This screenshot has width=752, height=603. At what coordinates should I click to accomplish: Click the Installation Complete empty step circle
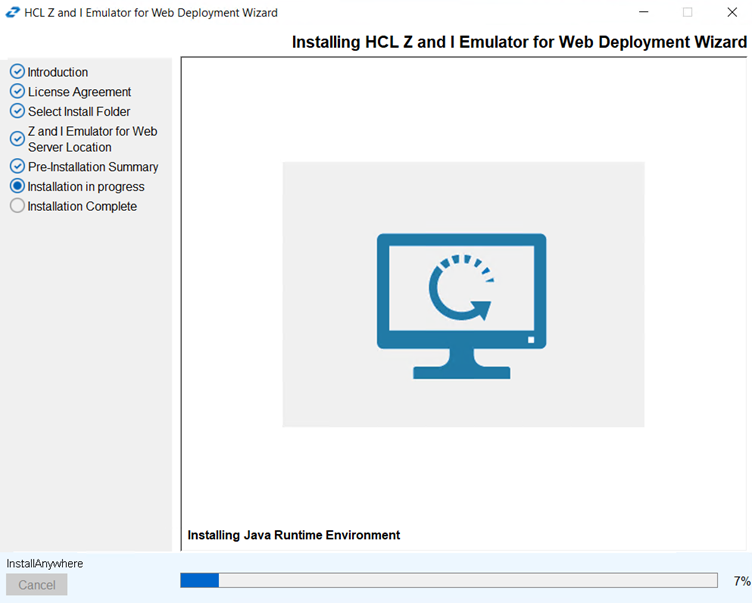[17, 206]
